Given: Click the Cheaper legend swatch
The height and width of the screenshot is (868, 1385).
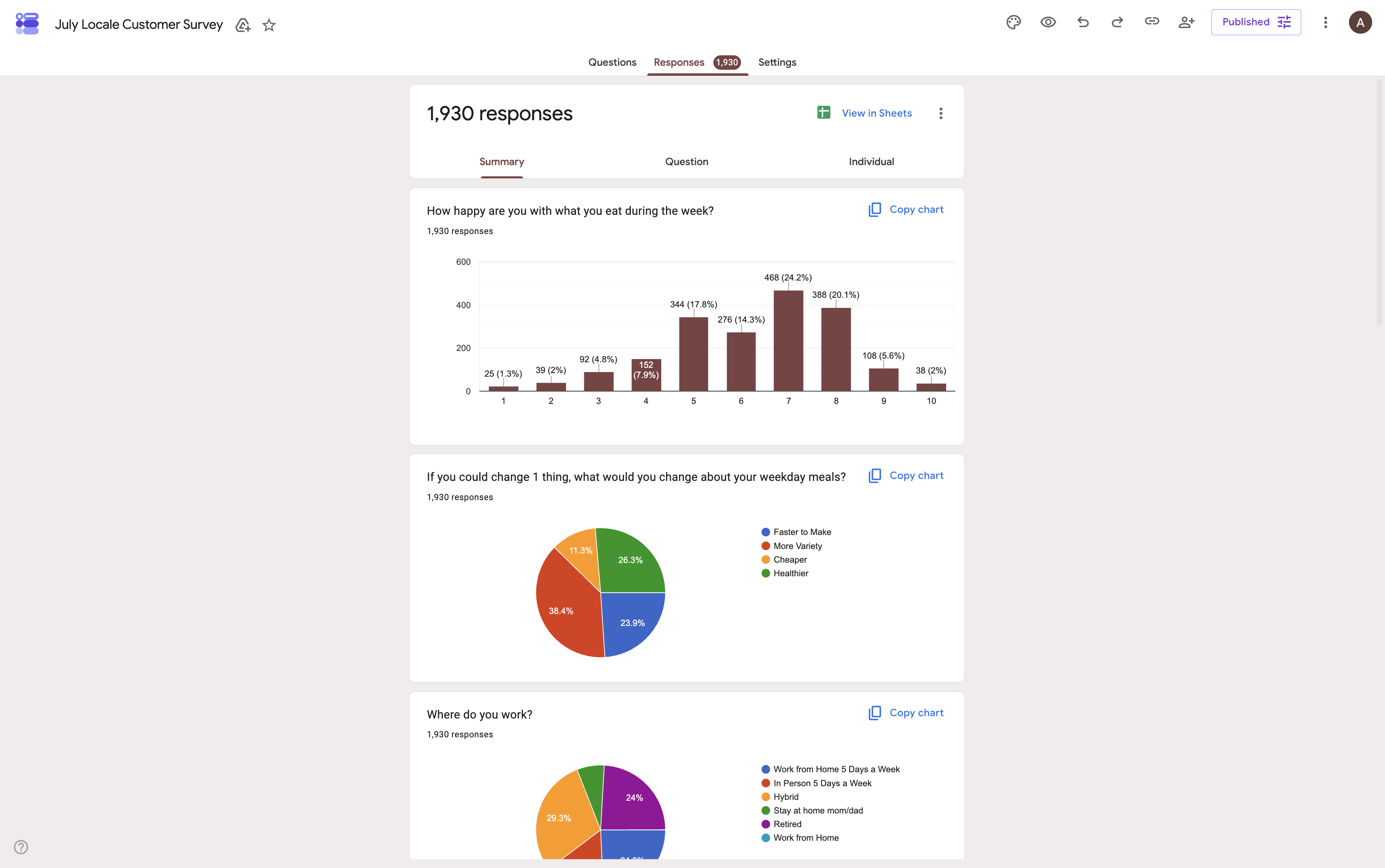Looking at the screenshot, I should 765,560.
